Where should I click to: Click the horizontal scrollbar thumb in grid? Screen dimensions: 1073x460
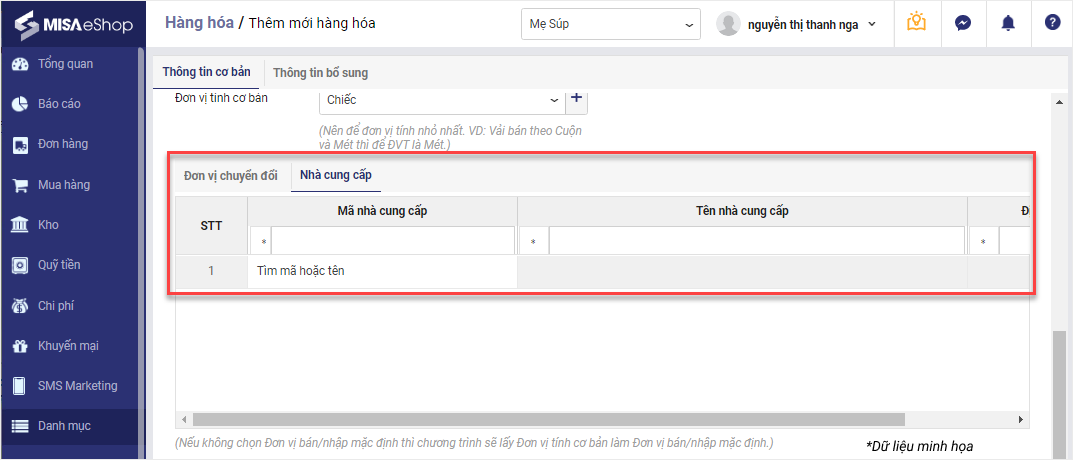(x=549, y=419)
